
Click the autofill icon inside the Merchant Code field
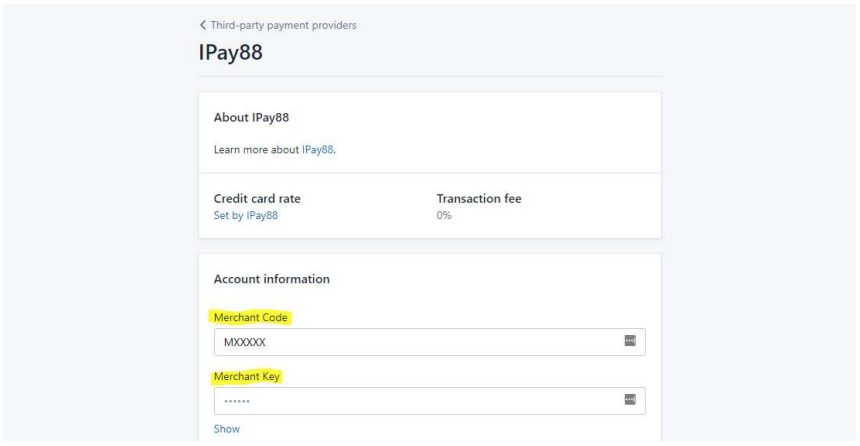pos(630,341)
